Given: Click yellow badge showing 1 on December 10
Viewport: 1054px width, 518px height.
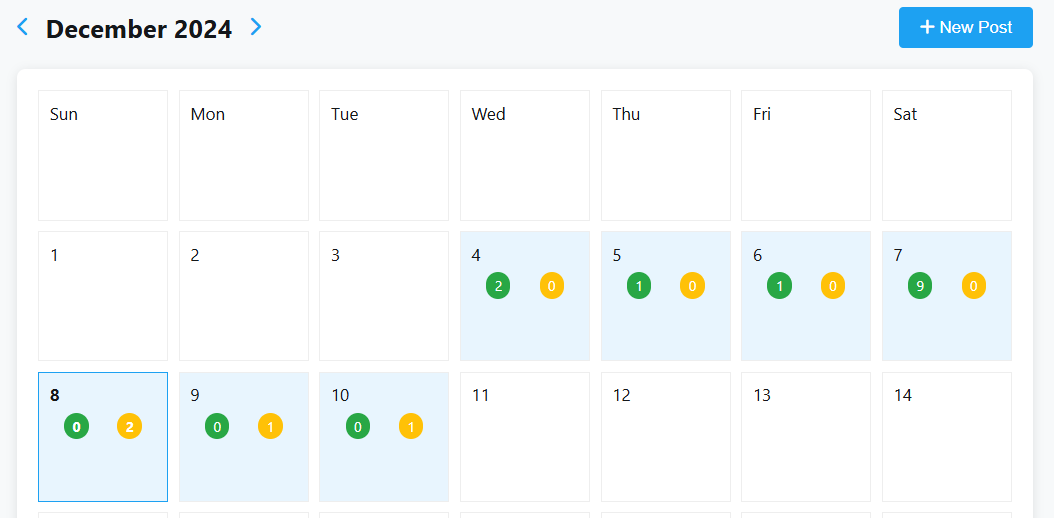Looking at the screenshot, I should tap(411, 427).
